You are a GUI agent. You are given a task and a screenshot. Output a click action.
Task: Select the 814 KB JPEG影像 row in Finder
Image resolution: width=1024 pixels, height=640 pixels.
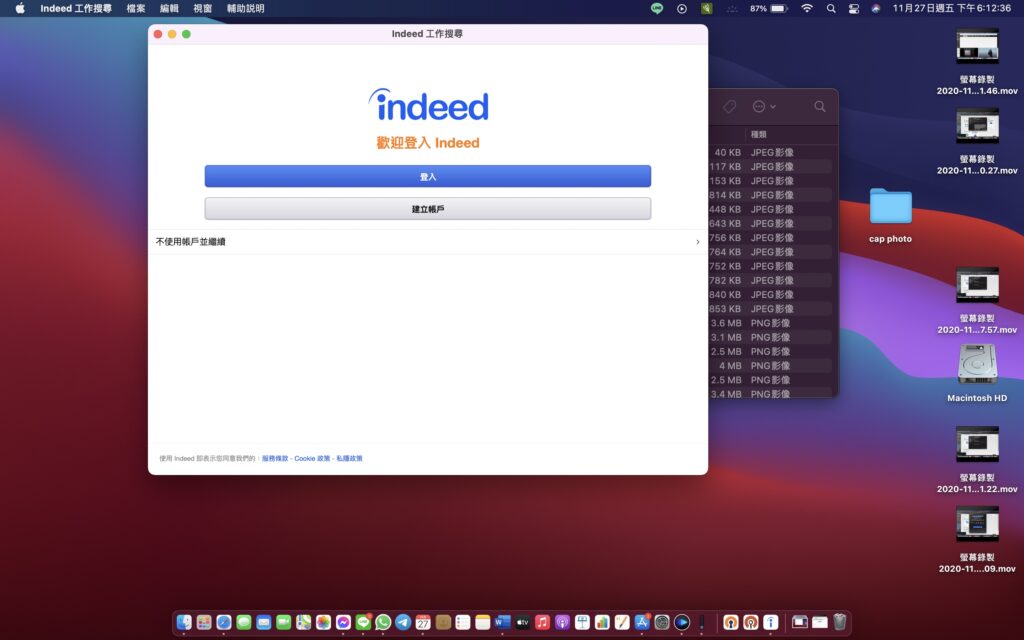pos(771,195)
